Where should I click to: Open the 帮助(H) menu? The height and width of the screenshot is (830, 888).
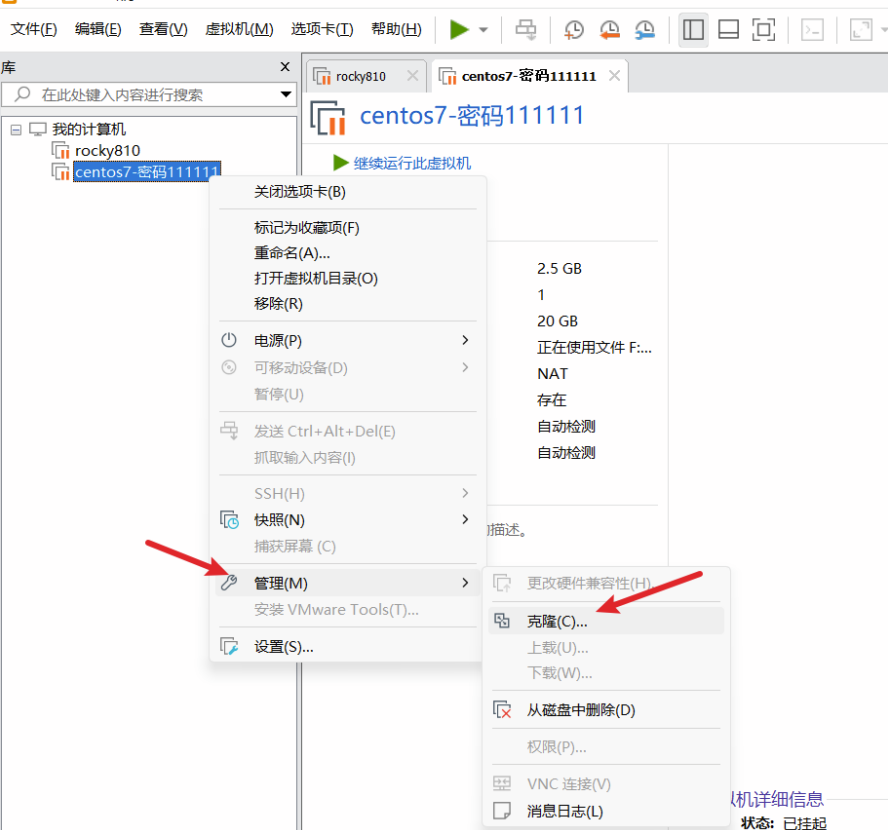pyautogui.click(x=396, y=29)
